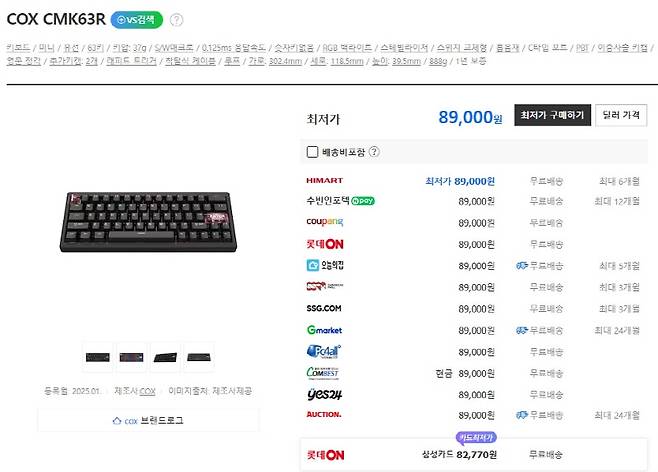Open the Gmarket seller logo
The width and height of the screenshot is (658, 472).
point(324,330)
